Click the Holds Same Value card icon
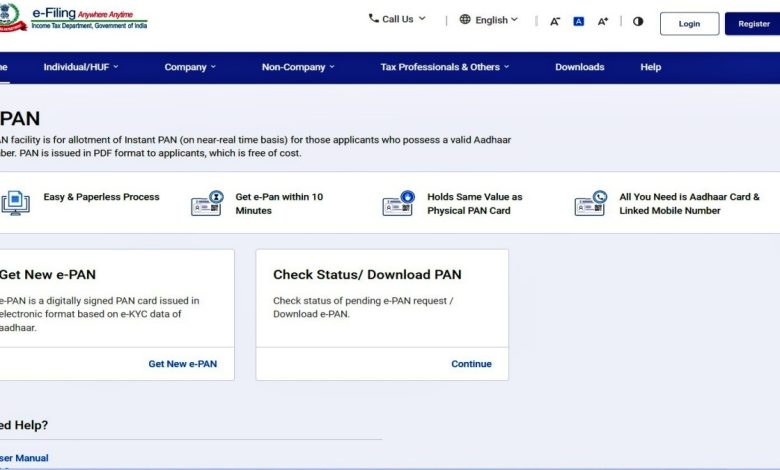Image resolution: width=780 pixels, height=470 pixels. [398, 204]
